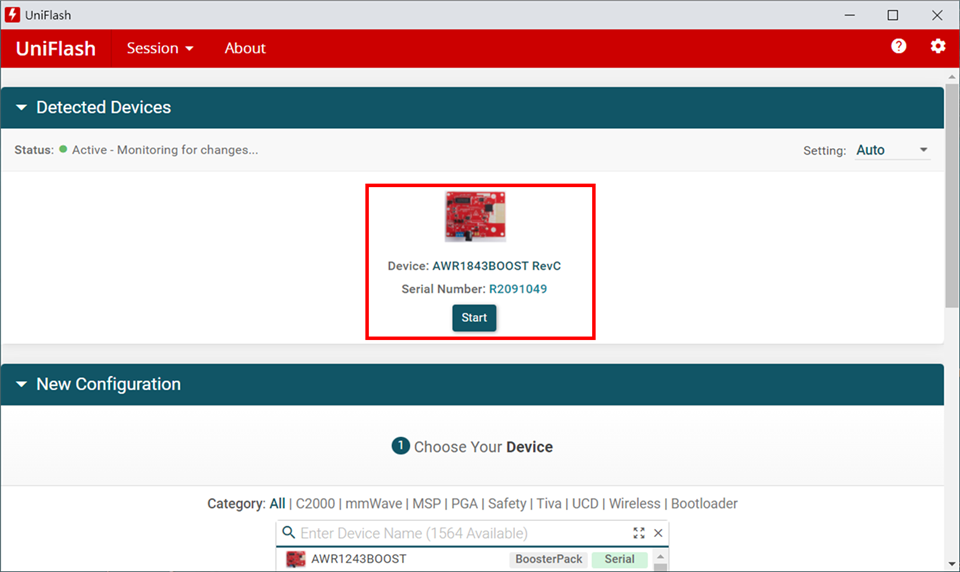960x572 pixels.
Task: Minimize the UniFlash window
Action: [849, 15]
